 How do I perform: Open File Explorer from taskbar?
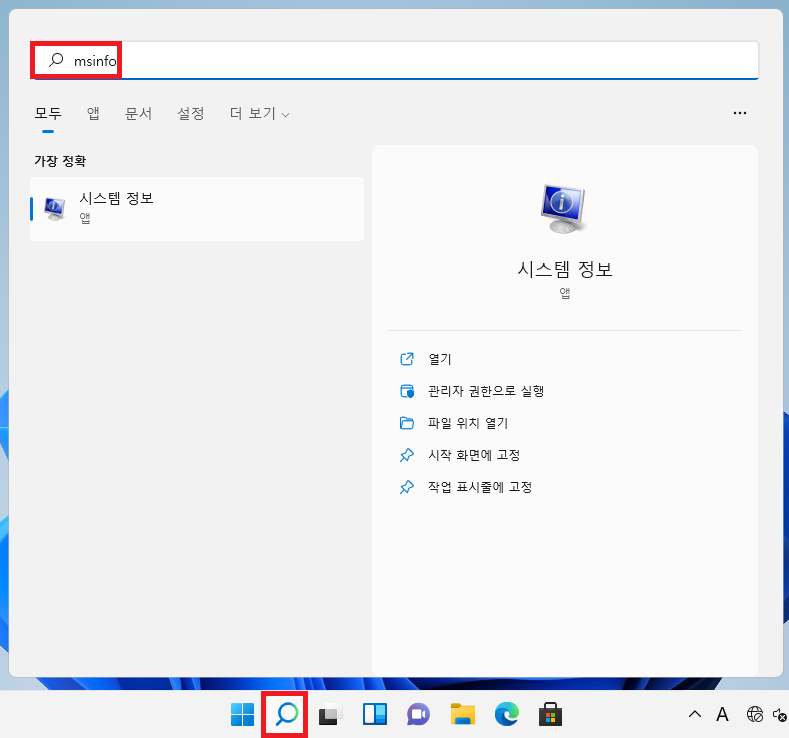pyautogui.click(x=463, y=714)
